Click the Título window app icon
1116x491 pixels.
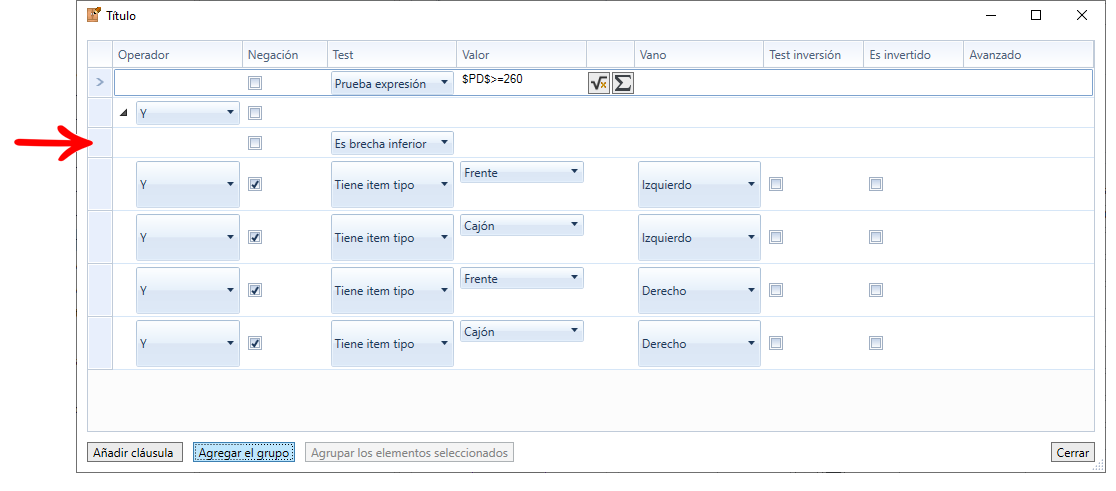click(x=93, y=15)
